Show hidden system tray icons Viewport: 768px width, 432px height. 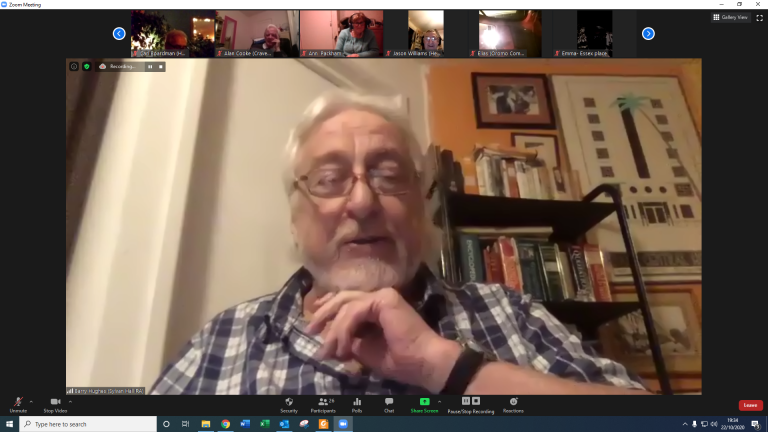click(685, 424)
